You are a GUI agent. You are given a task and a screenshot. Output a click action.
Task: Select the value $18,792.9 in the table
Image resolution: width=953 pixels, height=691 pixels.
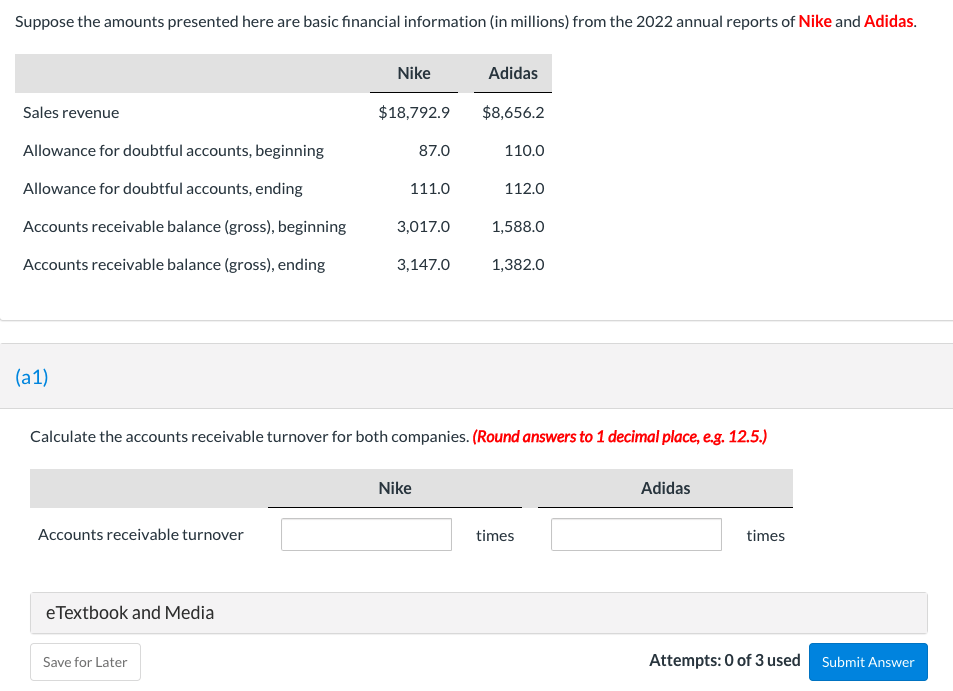(414, 112)
